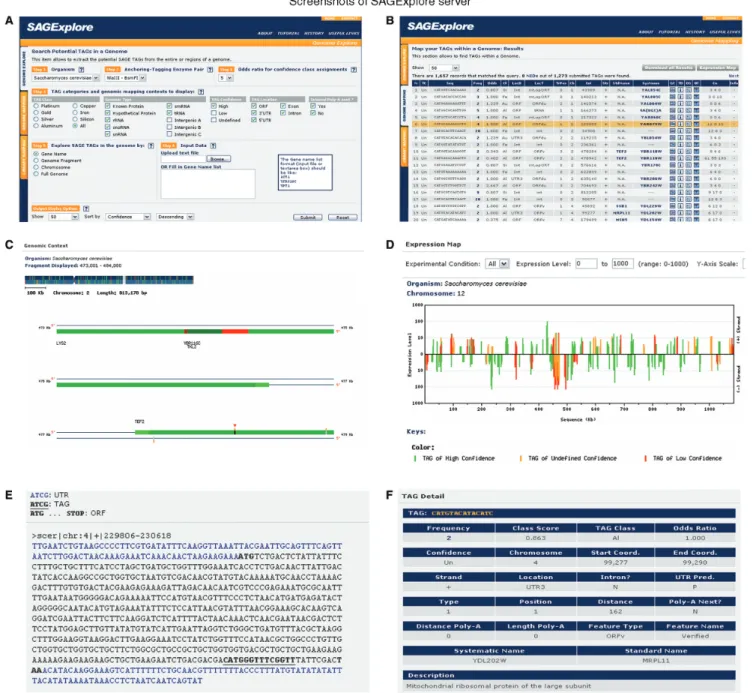The width and height of the screenshot is (753, 693).
Task: Open TUTORIAL menu in panel A header
Action: point(288,33)
